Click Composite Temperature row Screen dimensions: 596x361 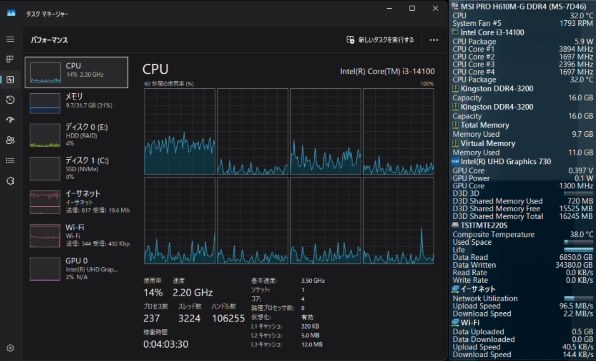[x=522, y=234]
